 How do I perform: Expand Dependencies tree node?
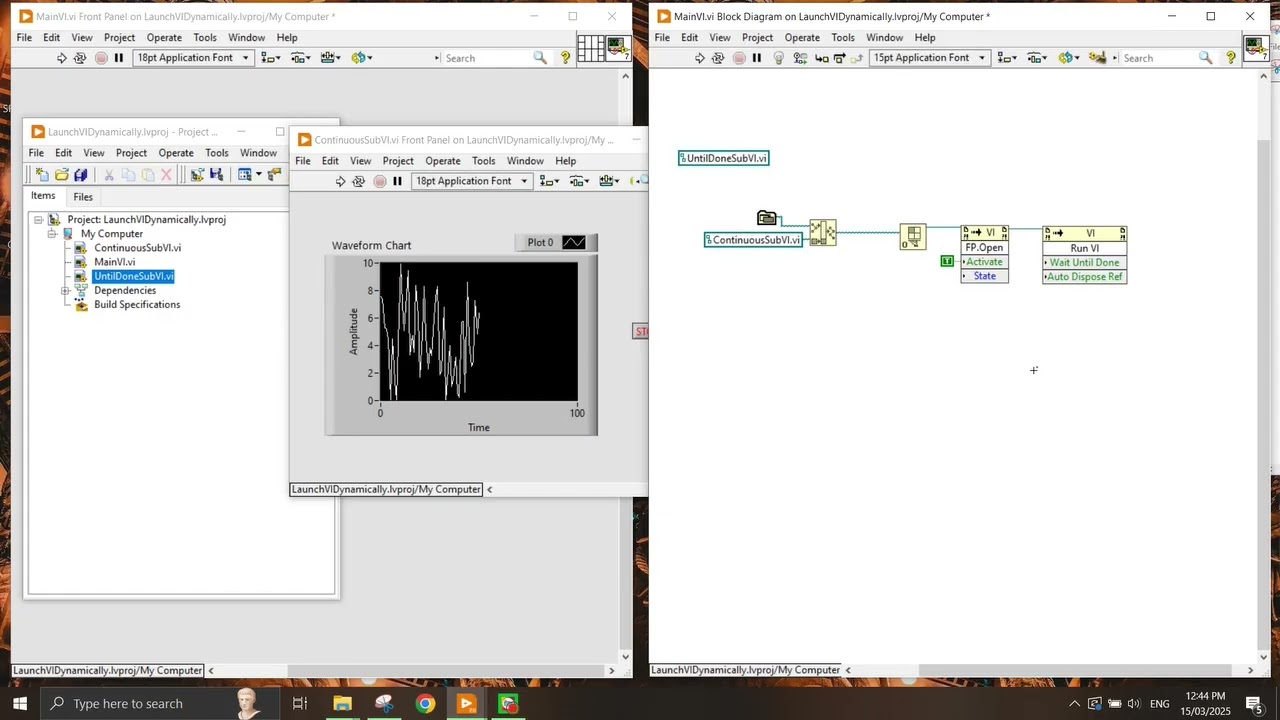[66, 291]
